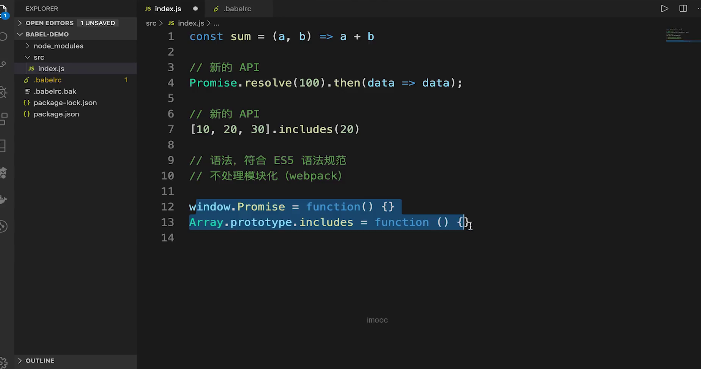Click line number 7 in the gutter
Viewport: 701px width, 369px height.
pyautogui.click(x=171, y=129)
